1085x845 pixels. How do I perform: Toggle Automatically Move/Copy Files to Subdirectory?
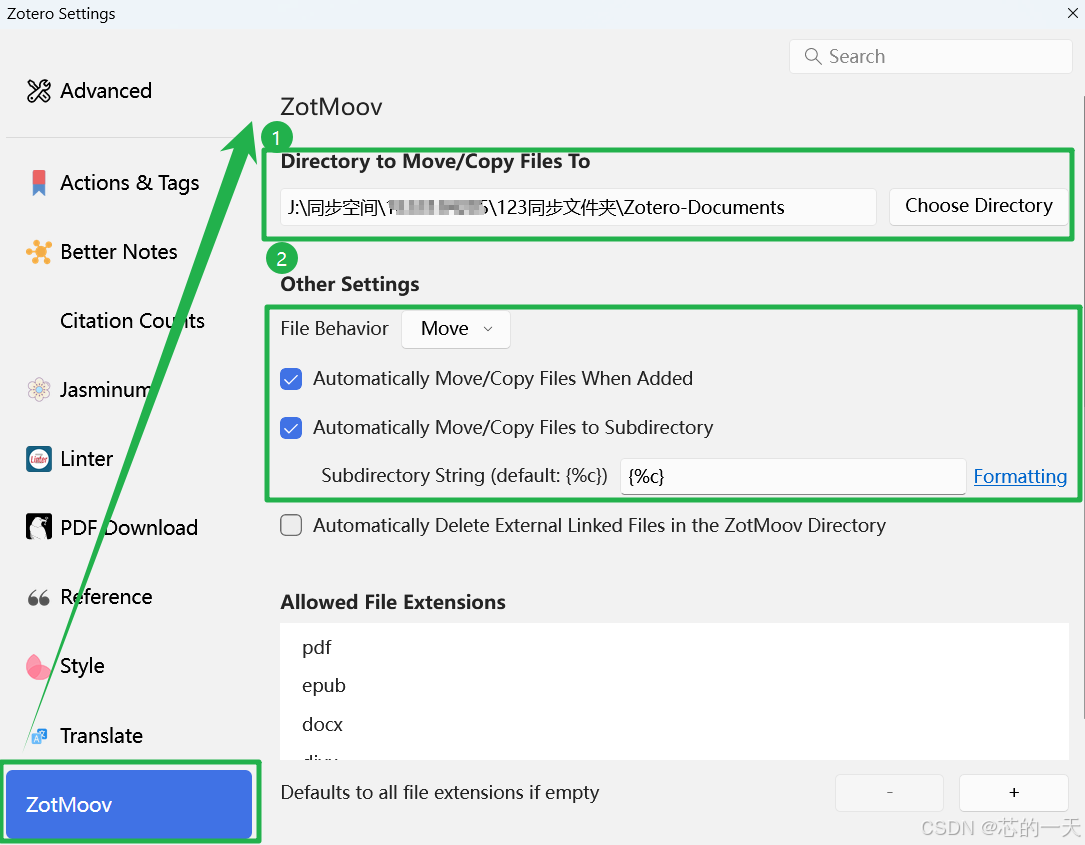291,428
